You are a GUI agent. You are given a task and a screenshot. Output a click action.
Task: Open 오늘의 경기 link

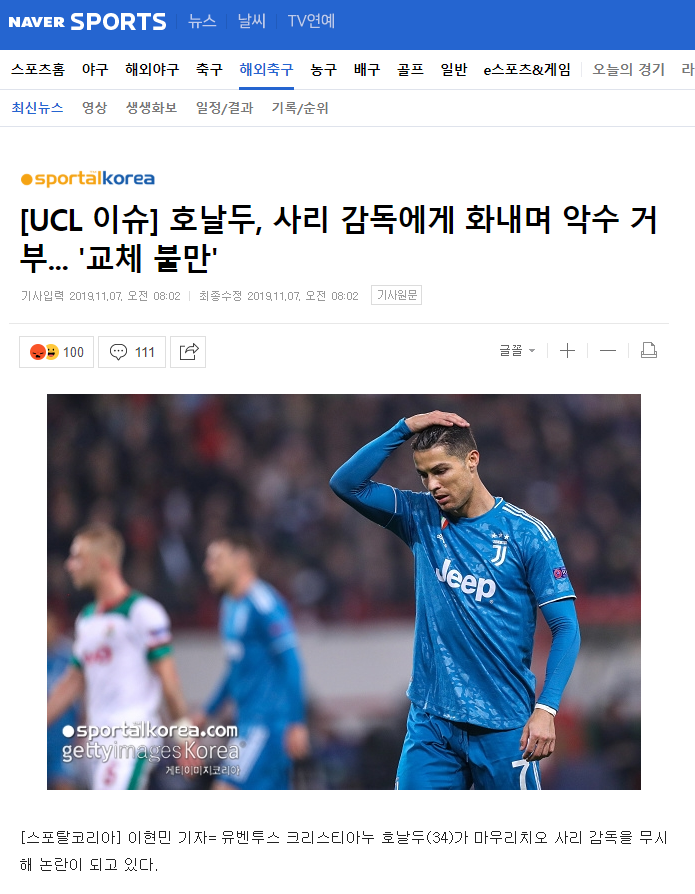pos(628,70)
